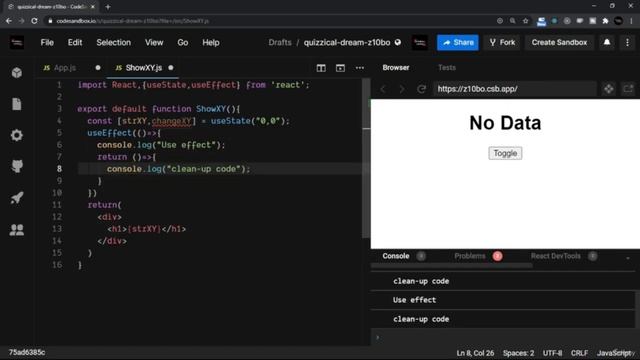Open the Live collaboration people icon in sidebar
This screenshot has height=360, width=640.
point(17,230)
